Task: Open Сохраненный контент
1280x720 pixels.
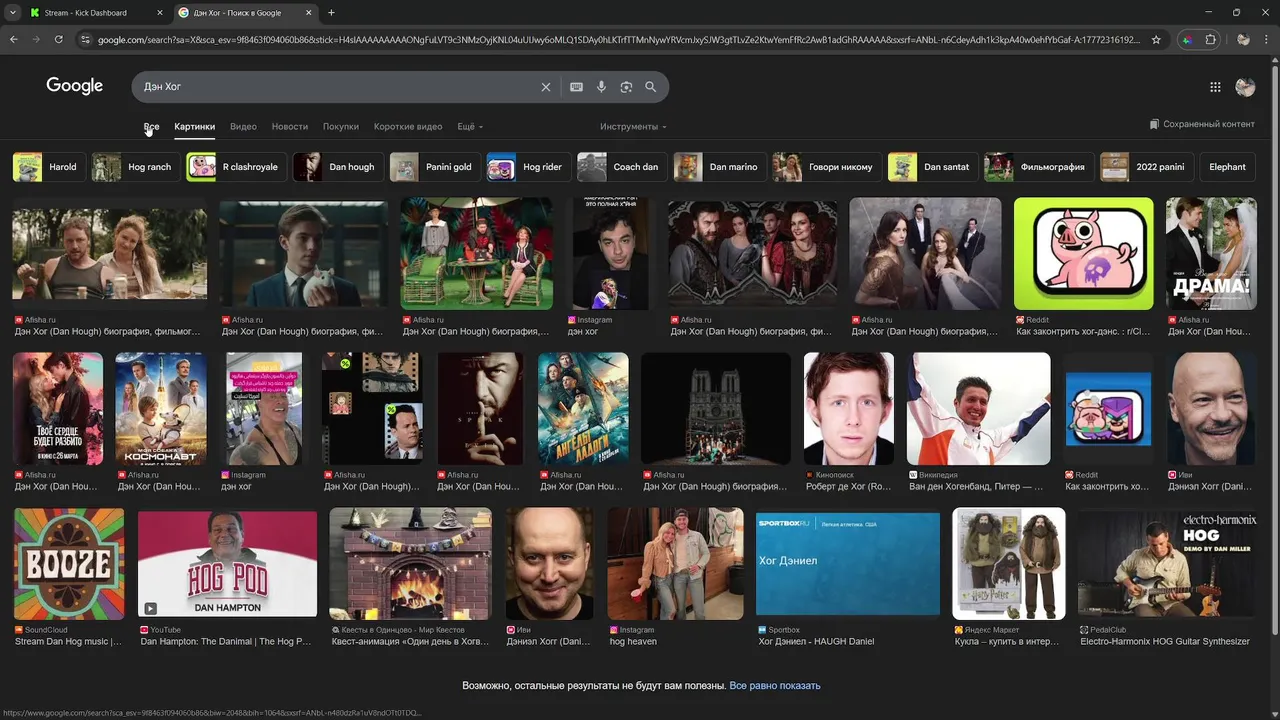Action: (x=1202, y=124)
